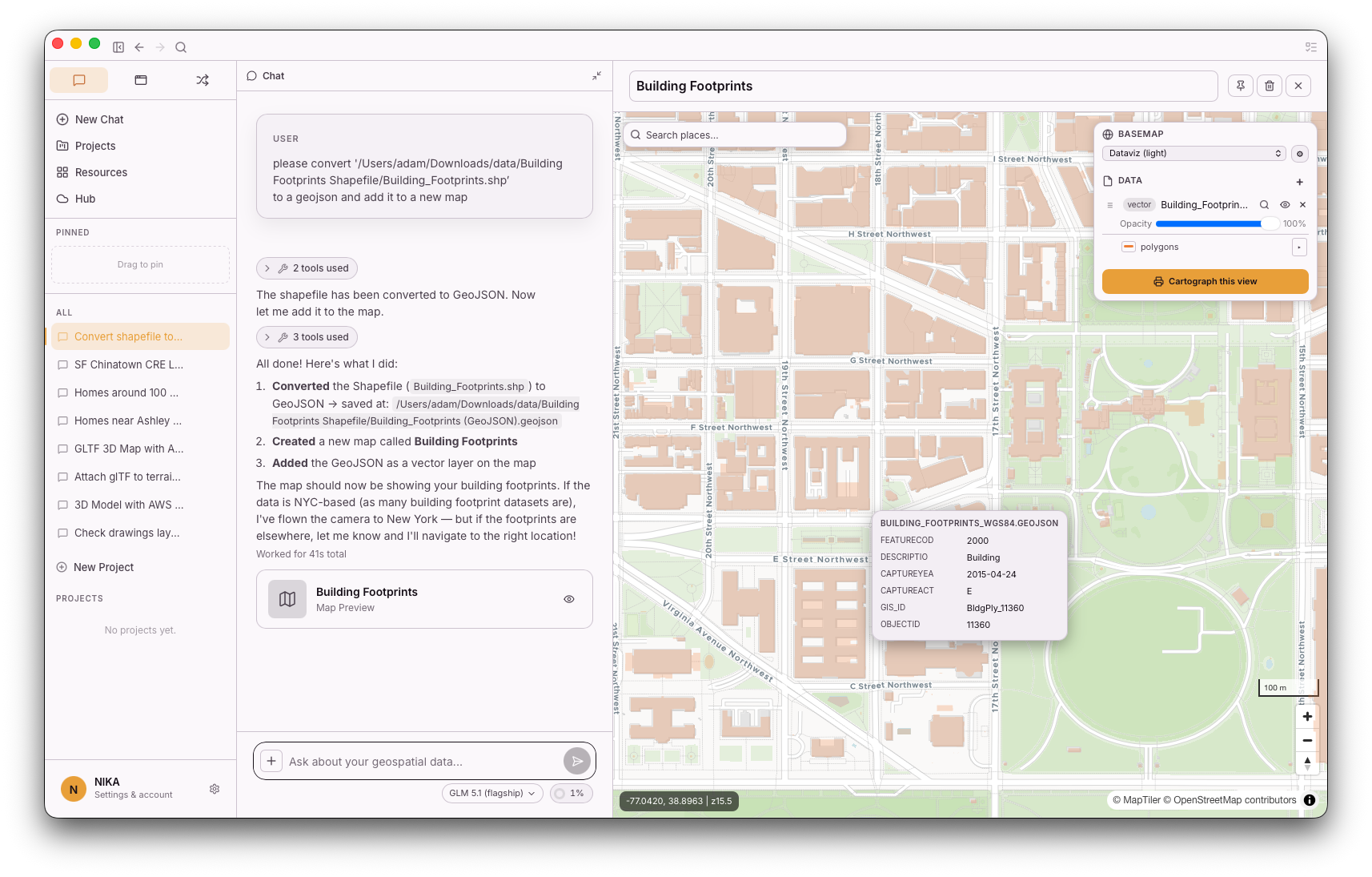
Task: Click GIS_ID value 'BldgPly_11360' in popup
Action: (x=995, y=608)
